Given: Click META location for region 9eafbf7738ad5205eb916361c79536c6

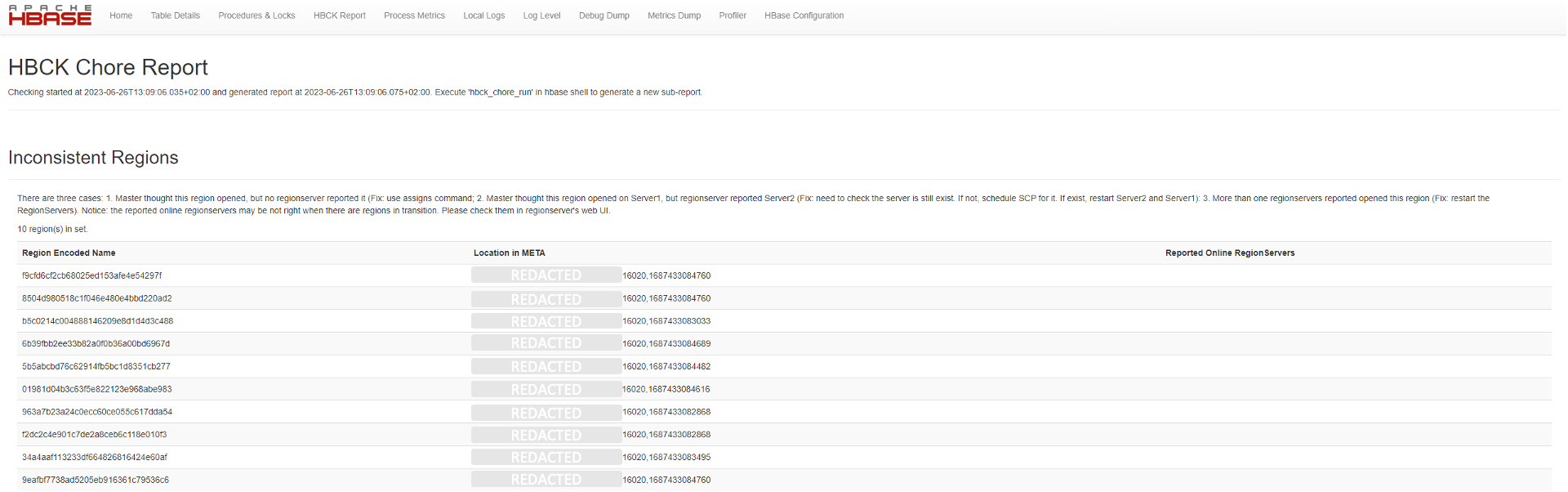Looking at the screenshot, I should (591, 481).
